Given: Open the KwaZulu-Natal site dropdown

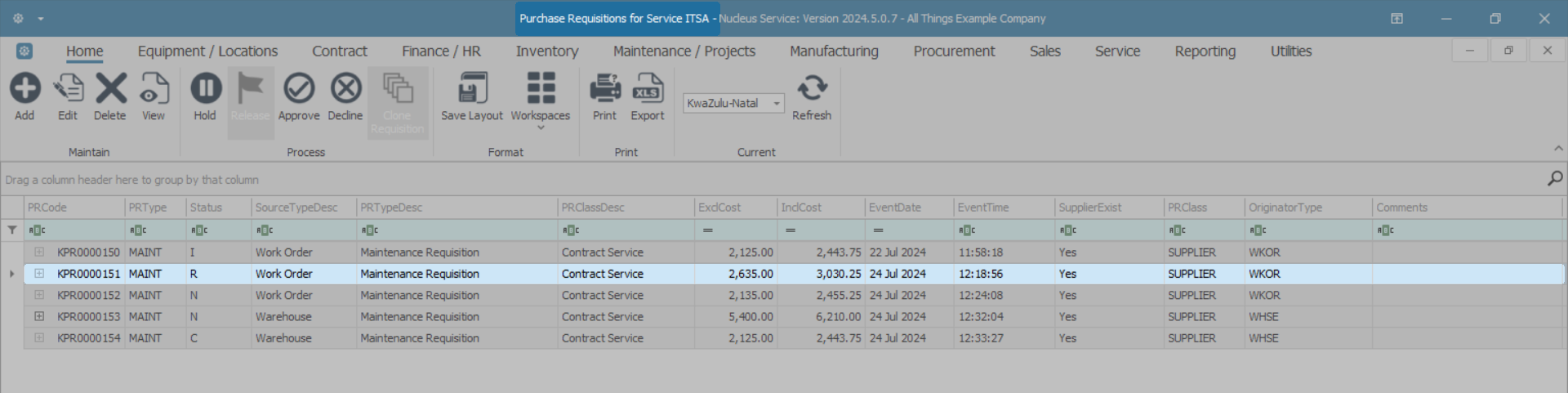Looking at the screenshot, I should (777, 104).
